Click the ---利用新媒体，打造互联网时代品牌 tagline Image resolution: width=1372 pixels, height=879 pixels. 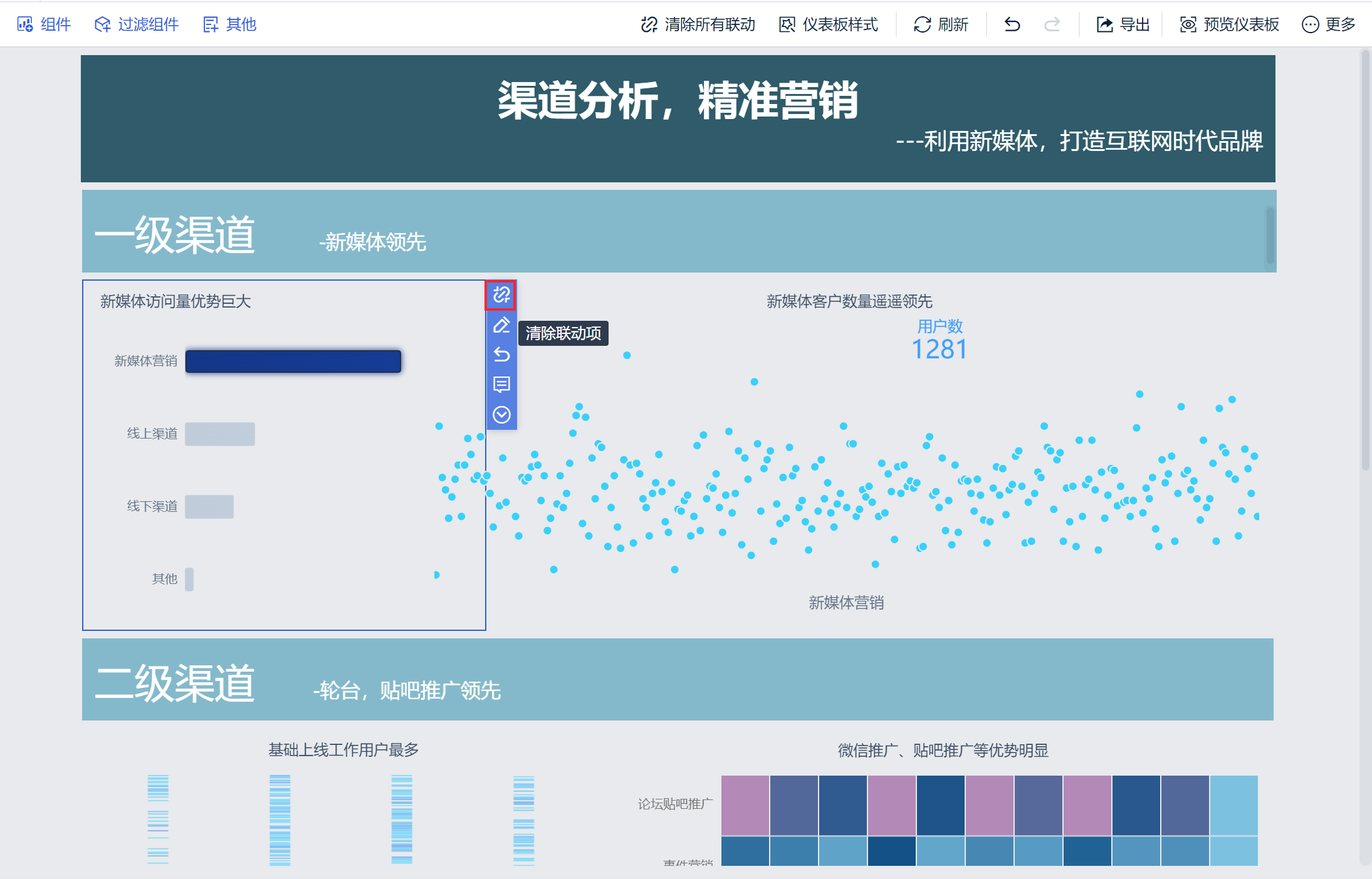[x=1079, y=141]
